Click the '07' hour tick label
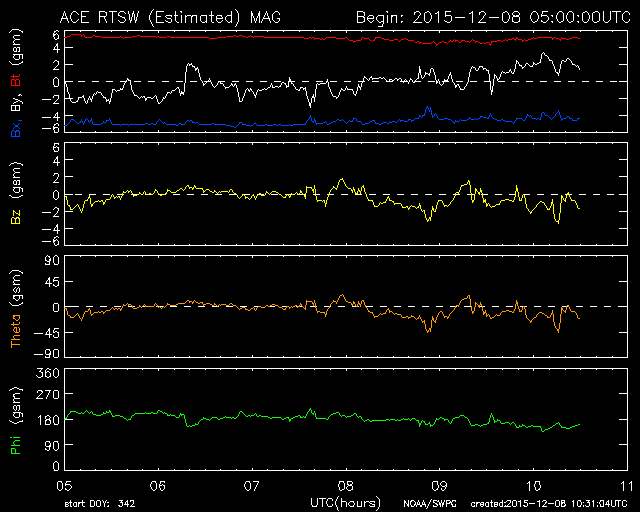640x512 pixels. pyautogui.click(x=252, y=486)
